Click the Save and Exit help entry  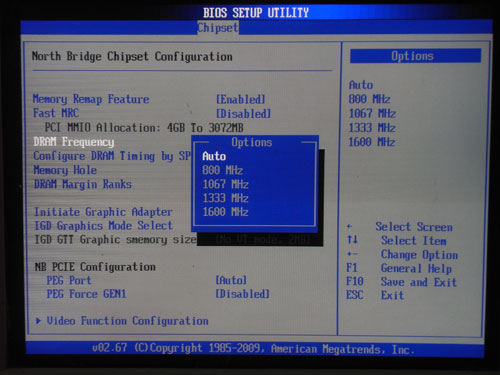(x=419, y=282)
